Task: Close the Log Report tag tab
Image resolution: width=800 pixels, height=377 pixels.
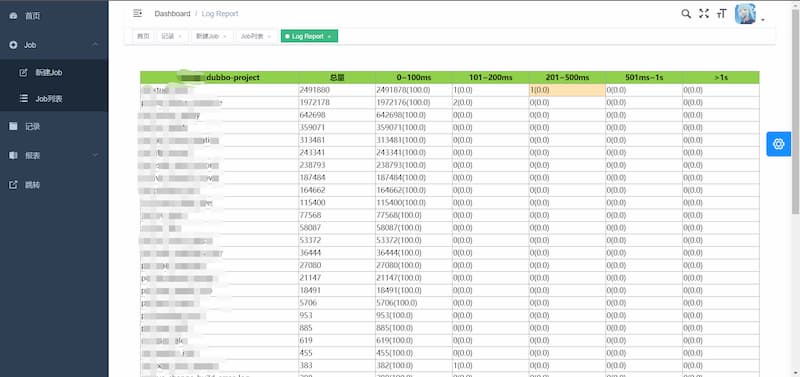Action: 329,37
